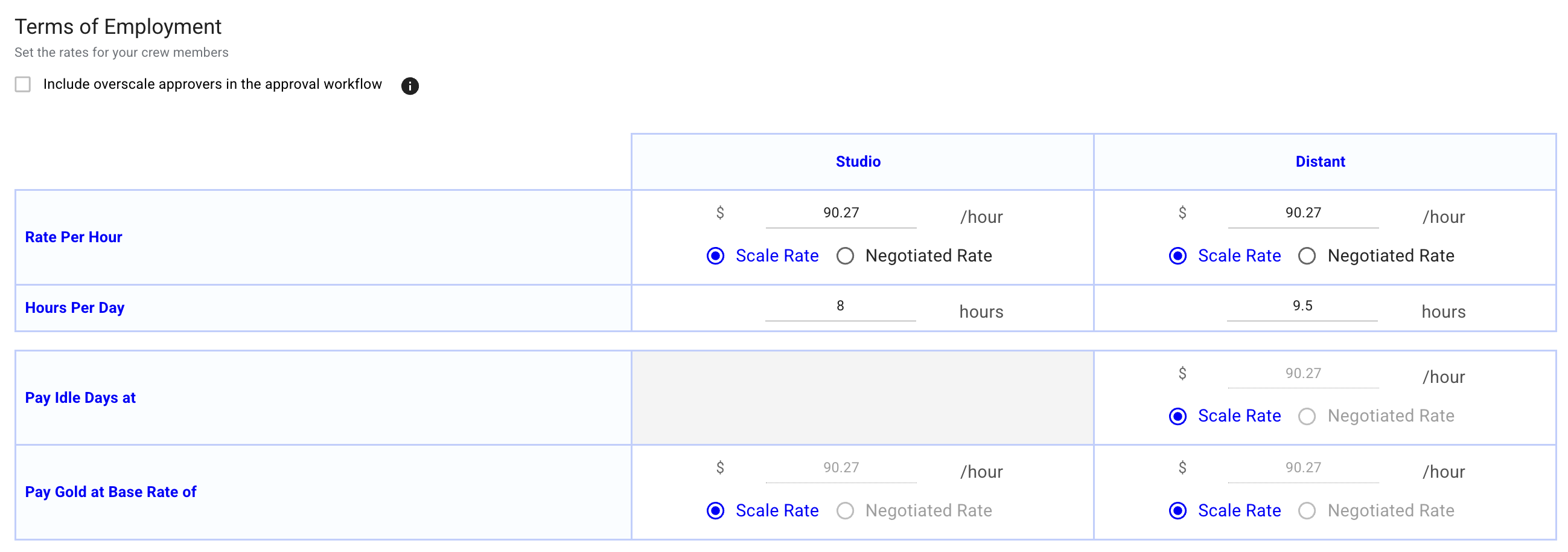Click Studio Rate Per Hour amount field
The width and height of the screenshot is (1568, 552).
pos(841,213)
